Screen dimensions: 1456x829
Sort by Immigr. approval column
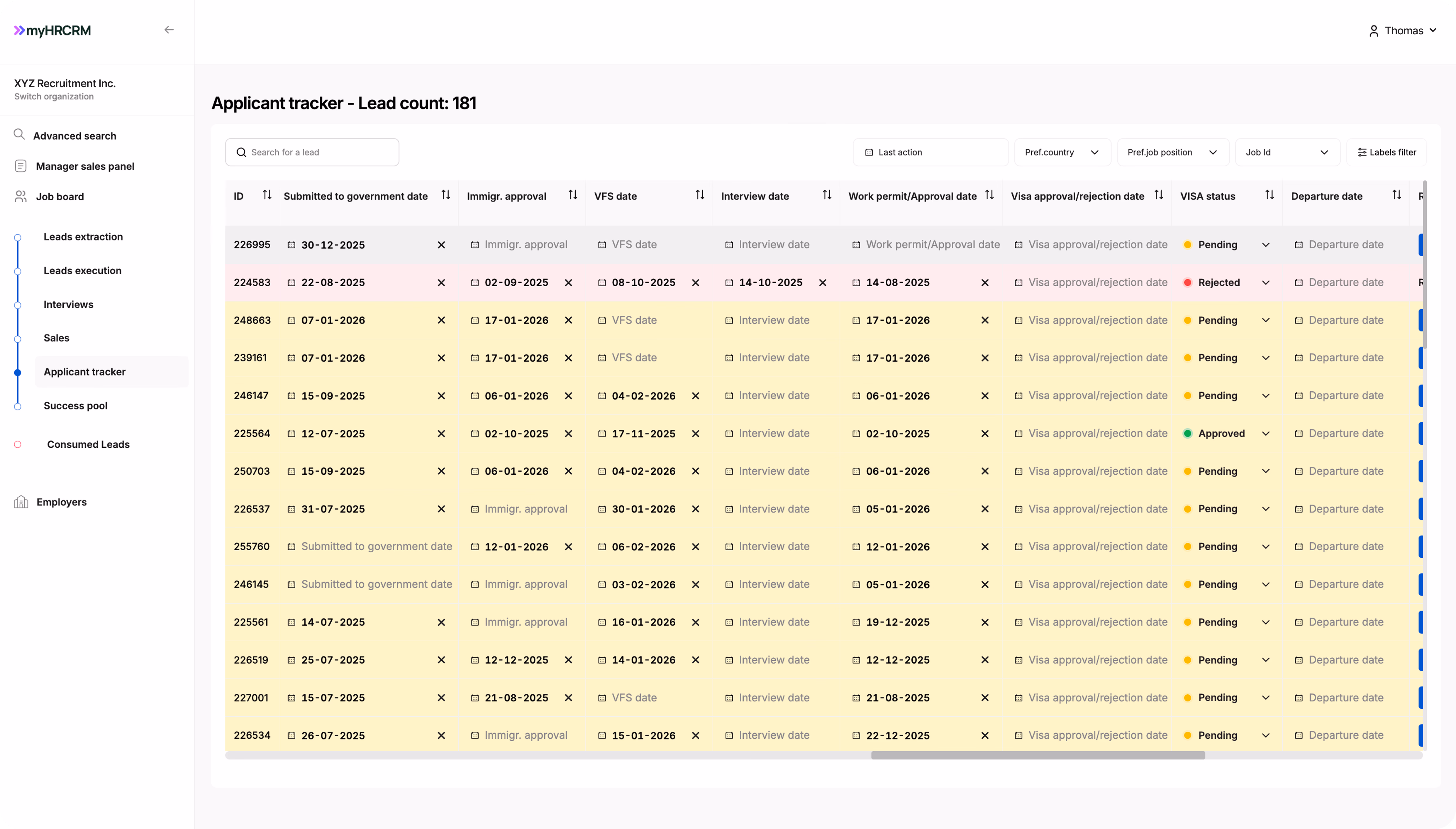[x=573, y=195]
